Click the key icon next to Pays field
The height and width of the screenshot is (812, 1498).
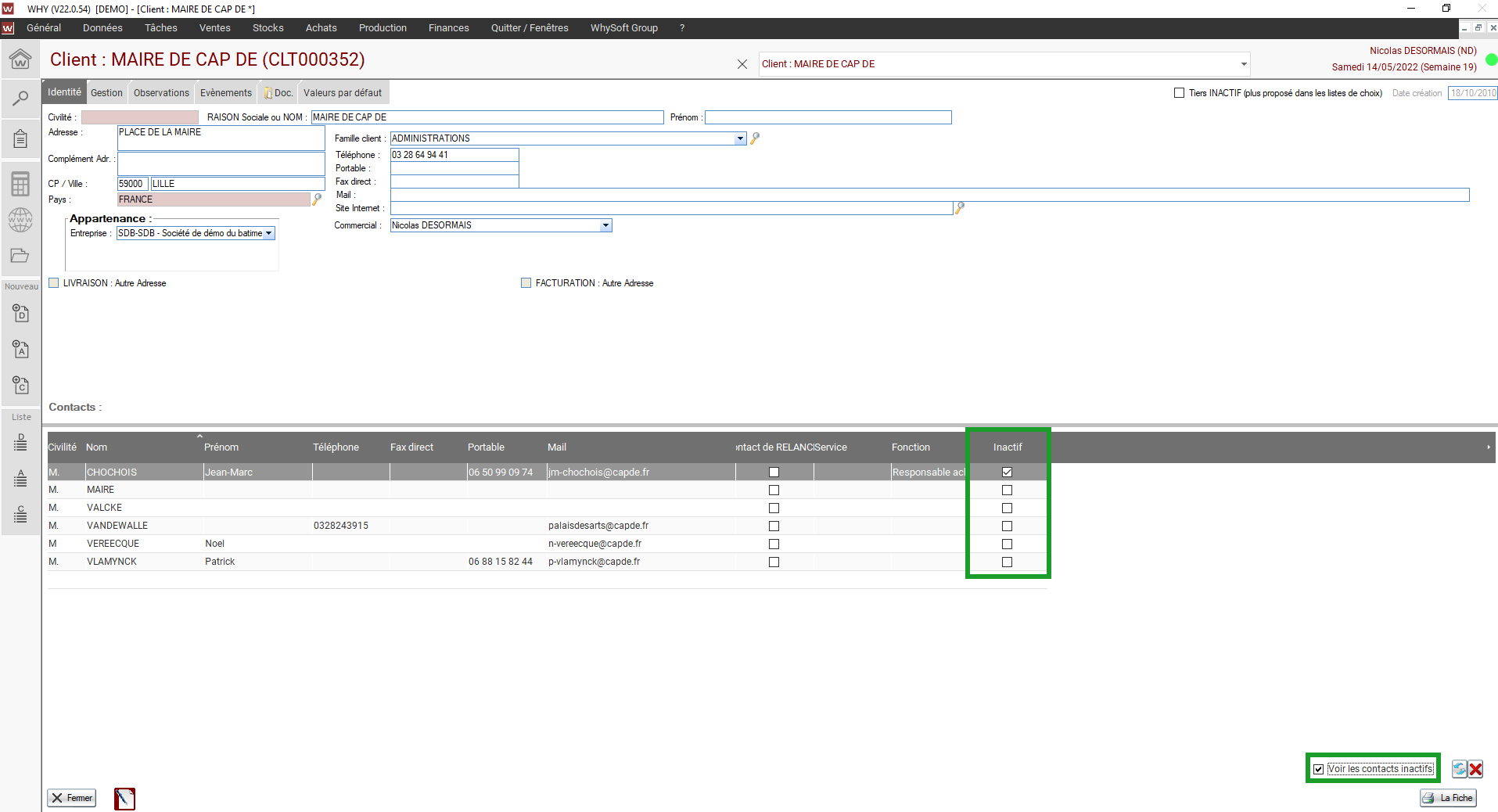coord(317,199)
